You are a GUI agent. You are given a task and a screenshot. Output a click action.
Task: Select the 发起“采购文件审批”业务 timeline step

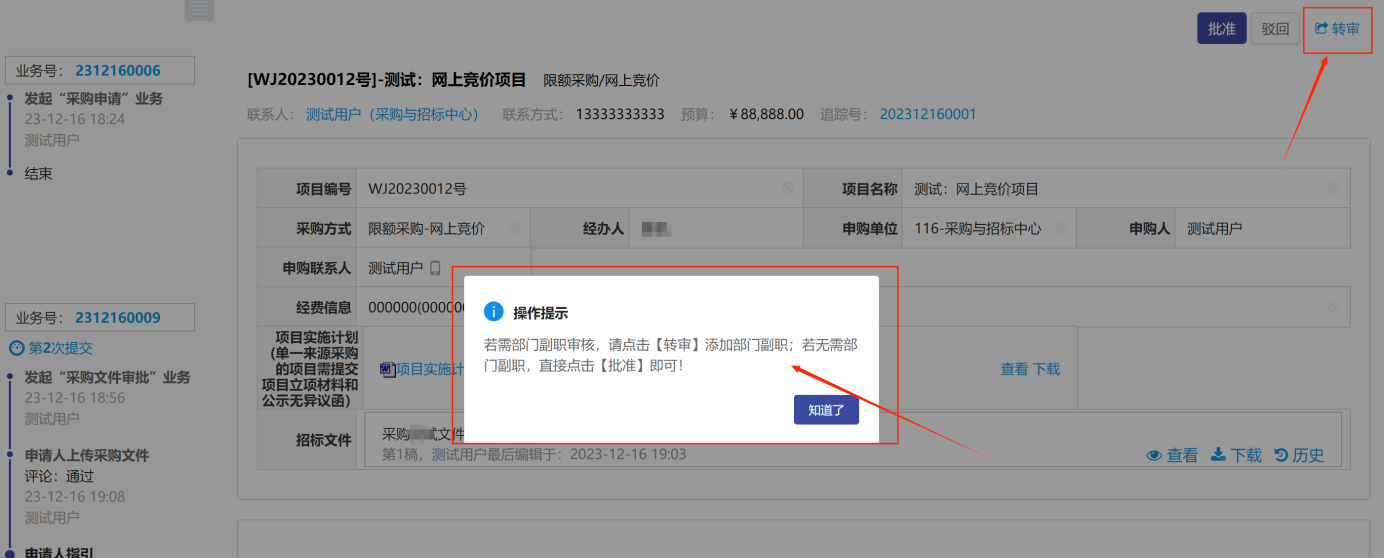pos(107,378)
